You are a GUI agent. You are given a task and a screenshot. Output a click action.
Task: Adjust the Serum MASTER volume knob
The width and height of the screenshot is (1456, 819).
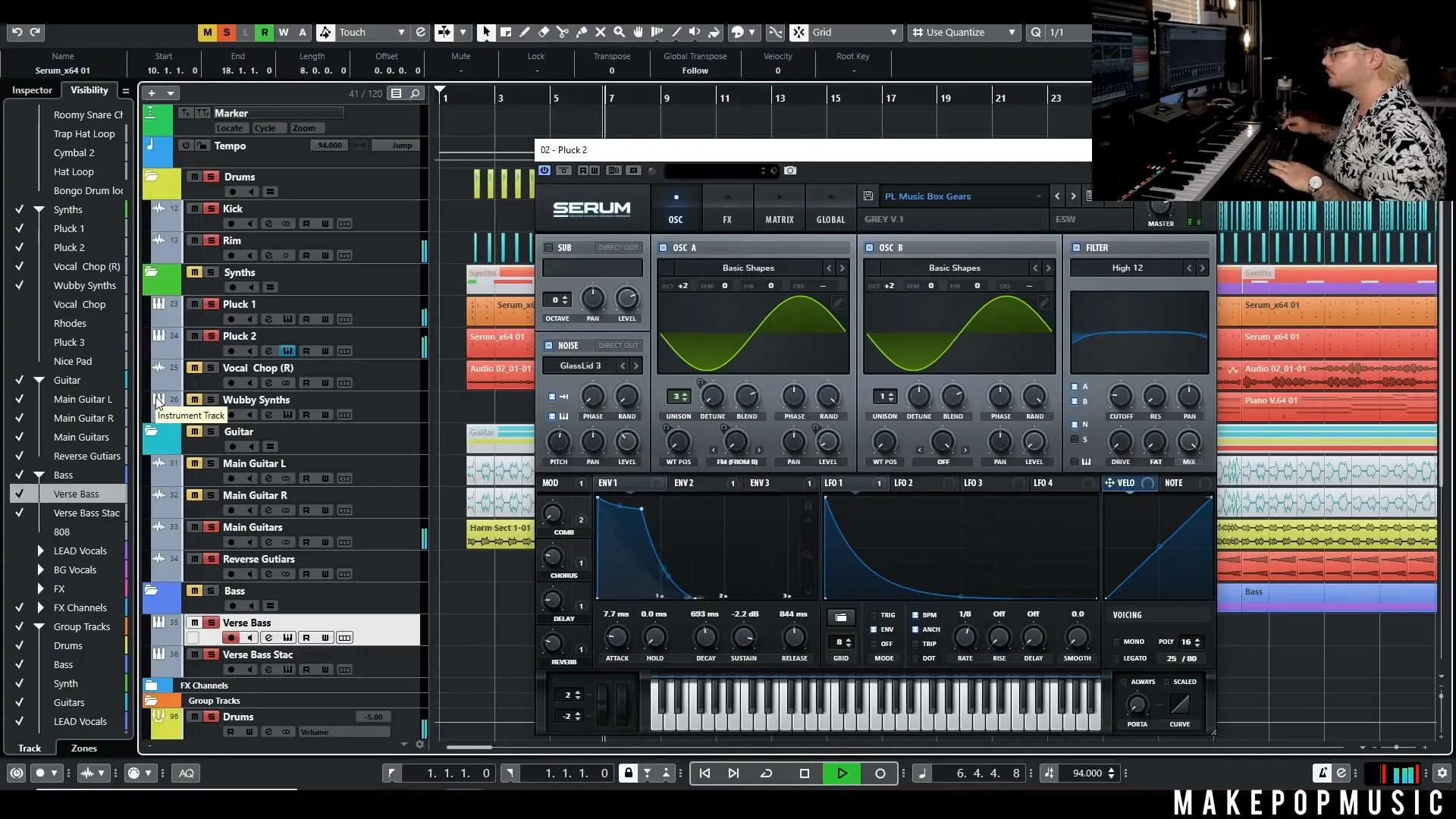pos(1159,206)
